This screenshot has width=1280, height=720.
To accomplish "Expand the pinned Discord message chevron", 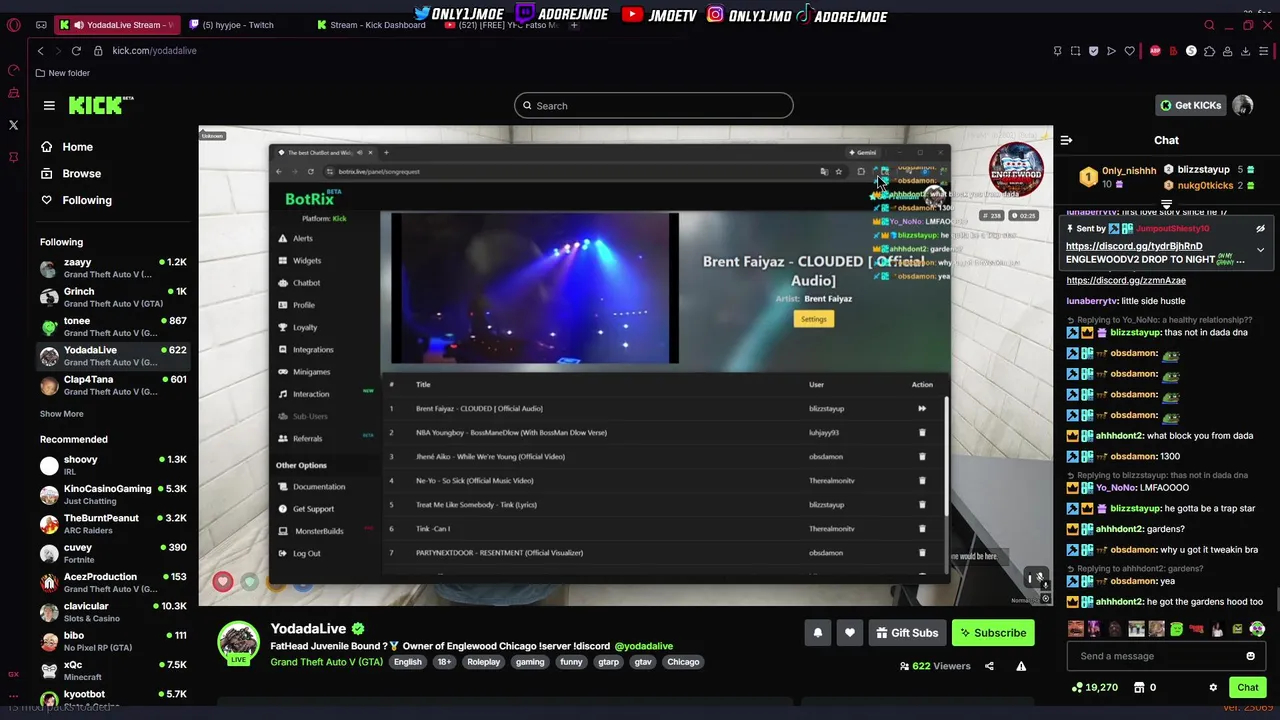I will [1260, 250].
